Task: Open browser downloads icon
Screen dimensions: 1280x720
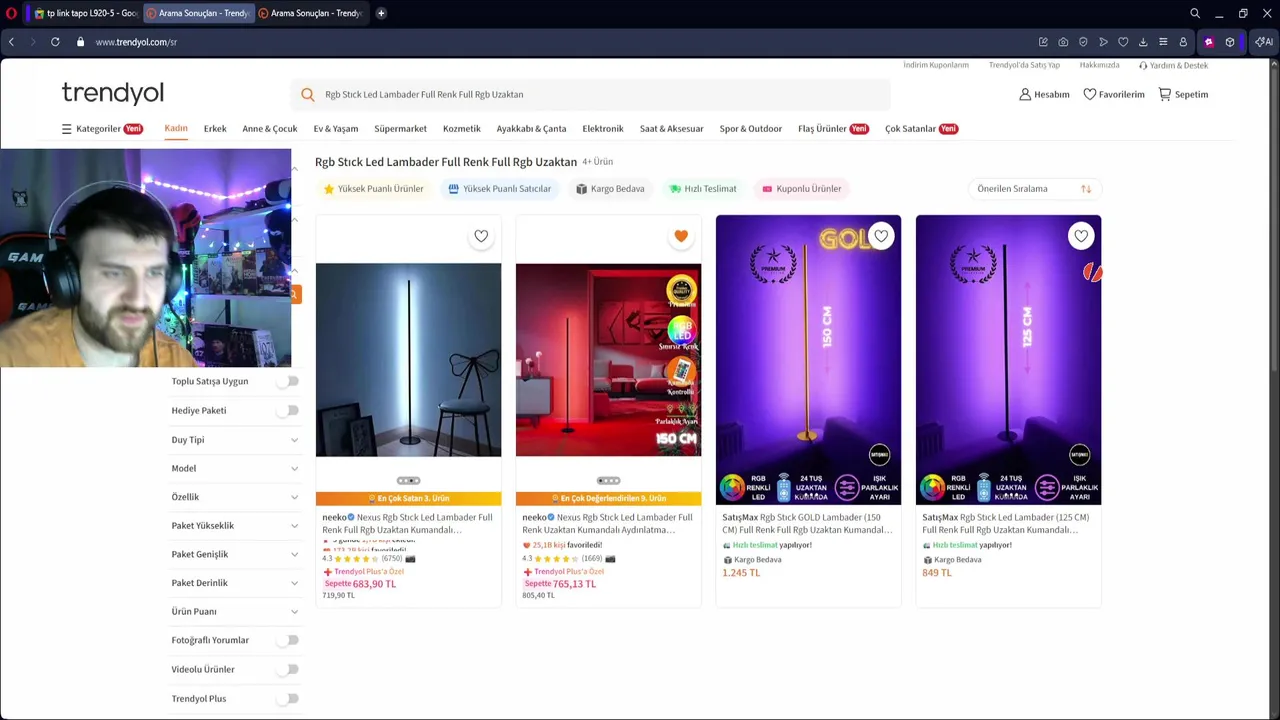Action: [x=1143, y=42]
